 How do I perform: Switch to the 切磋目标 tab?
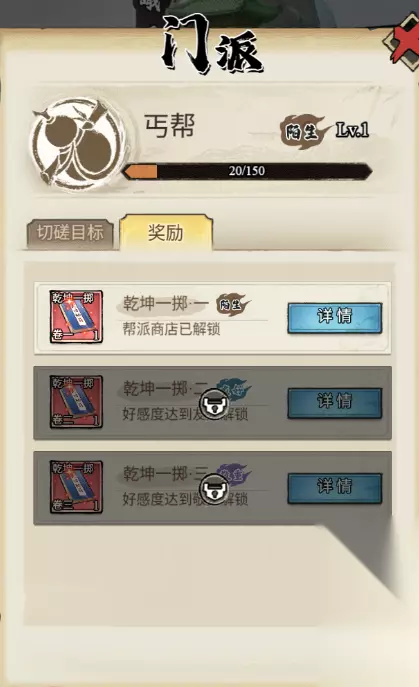70,234
